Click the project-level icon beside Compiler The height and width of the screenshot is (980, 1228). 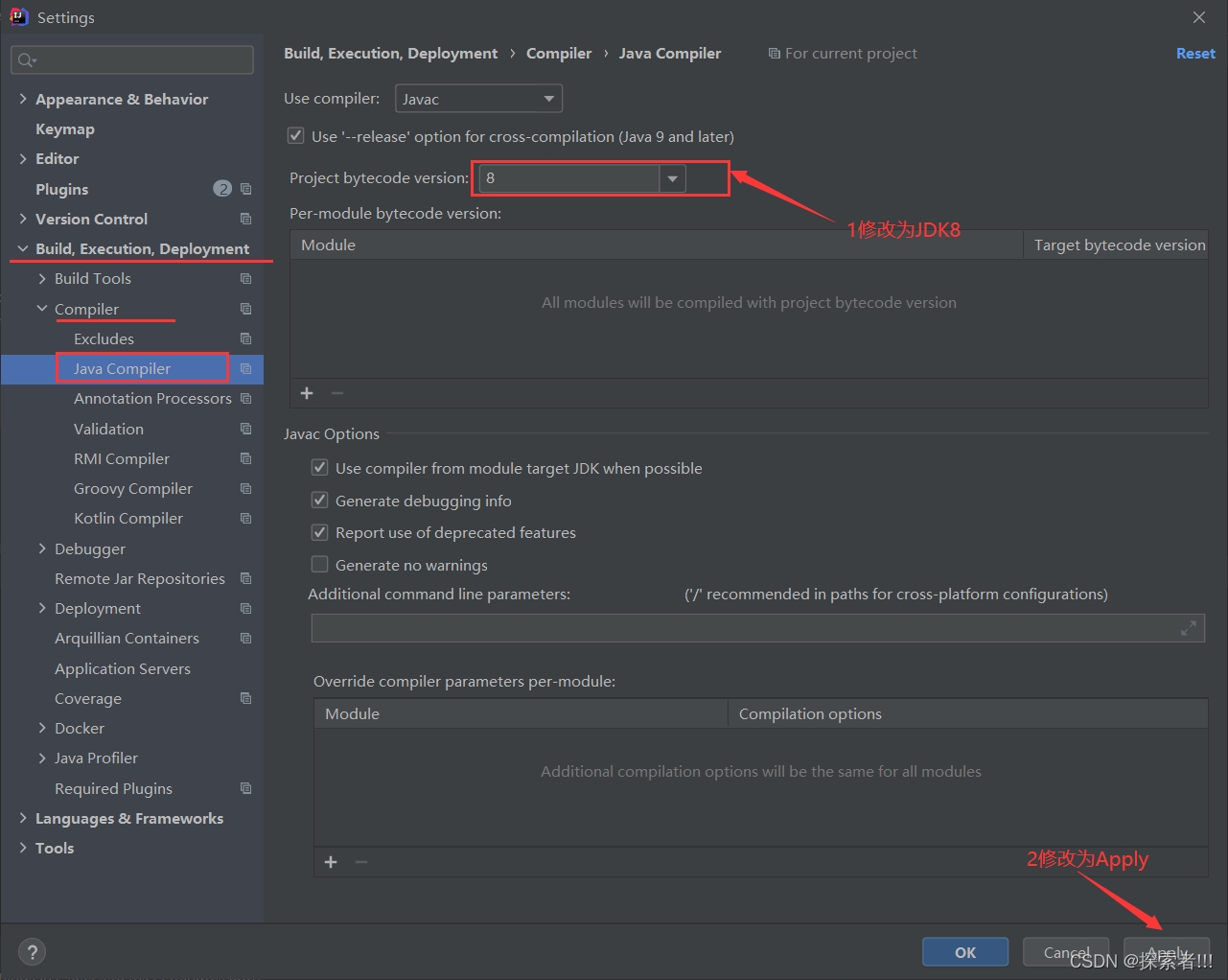pyautogui.click(x=246, y=309)
